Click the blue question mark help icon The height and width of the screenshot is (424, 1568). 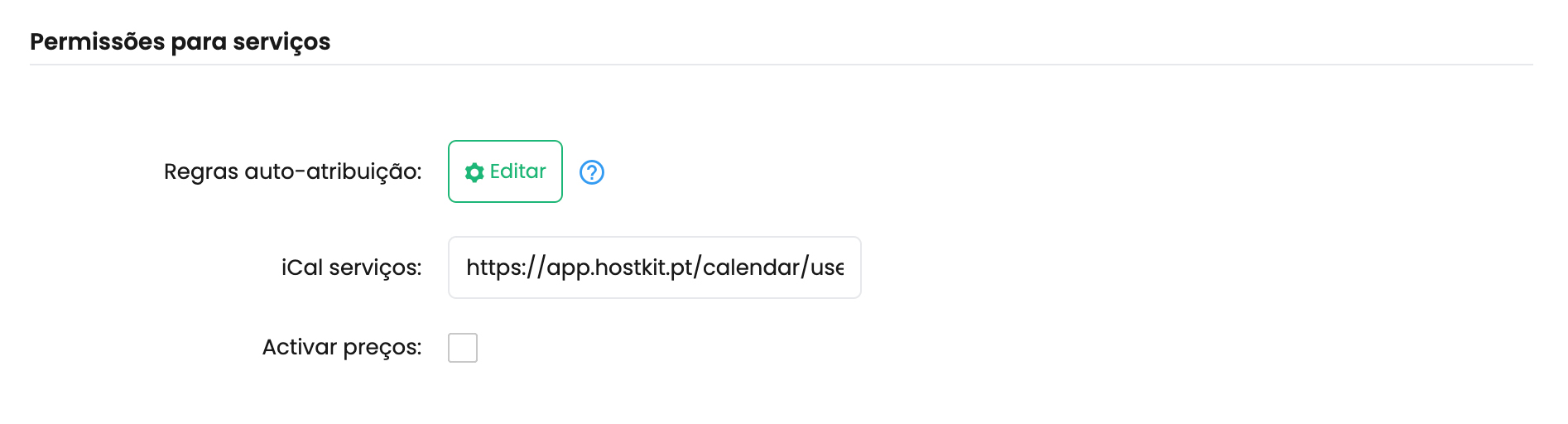coord(591,172)
